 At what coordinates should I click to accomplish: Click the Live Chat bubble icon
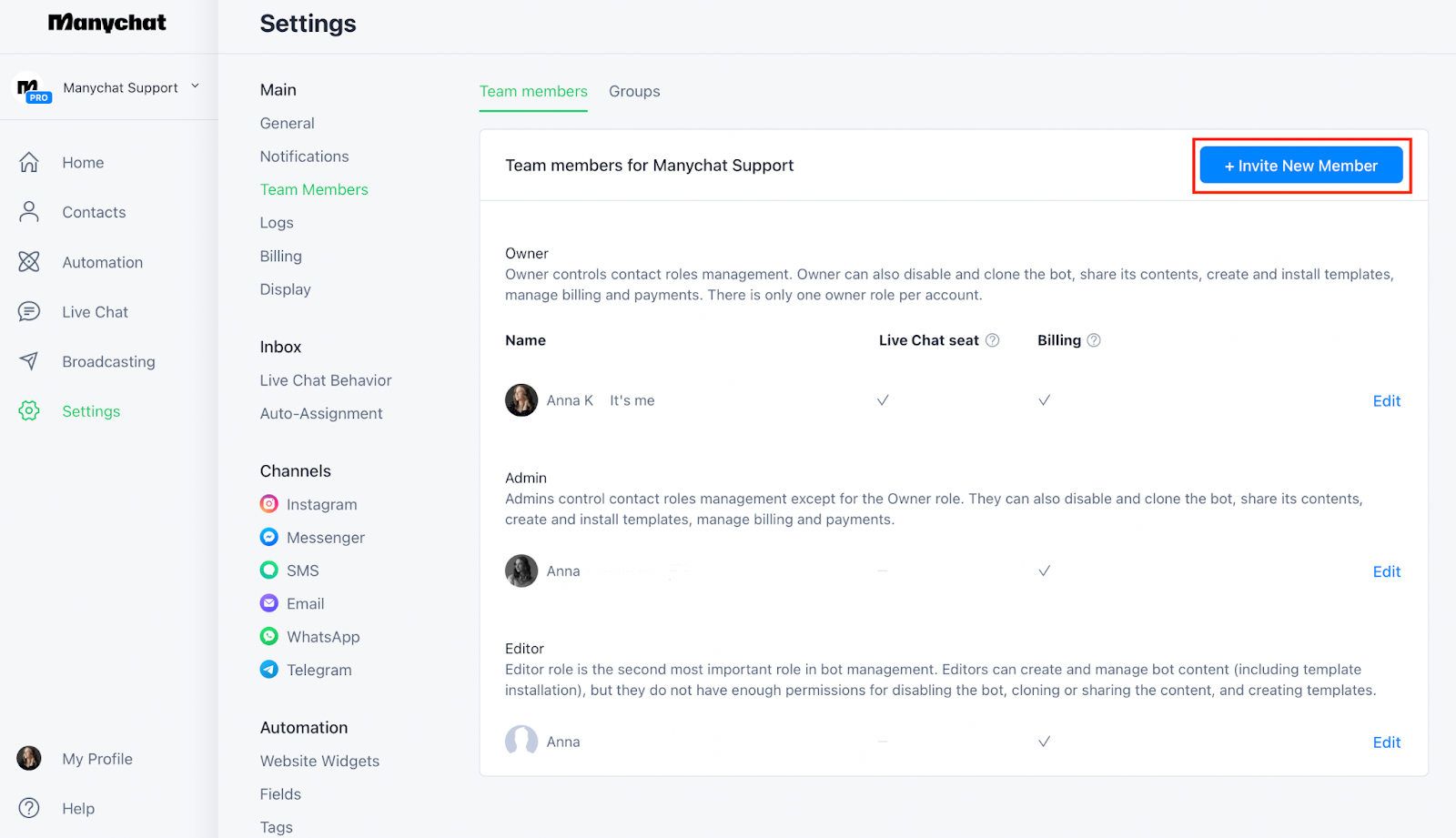(29, 312)
